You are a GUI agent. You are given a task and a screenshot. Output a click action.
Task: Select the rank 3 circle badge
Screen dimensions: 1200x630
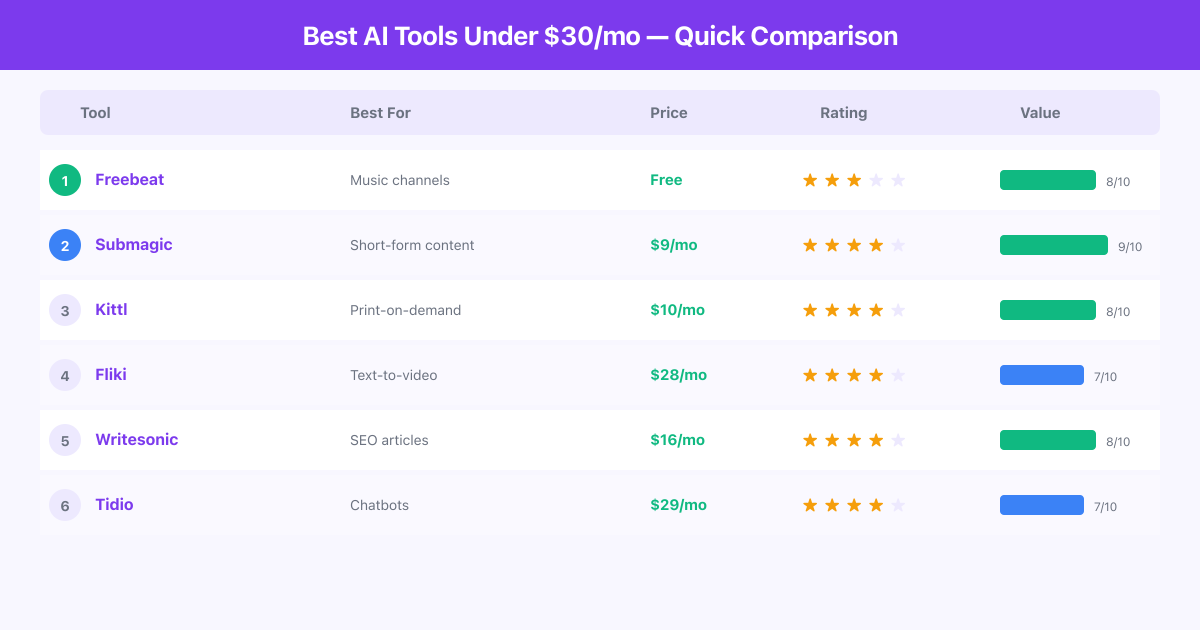pyautogui.click(x=65, y=310)
